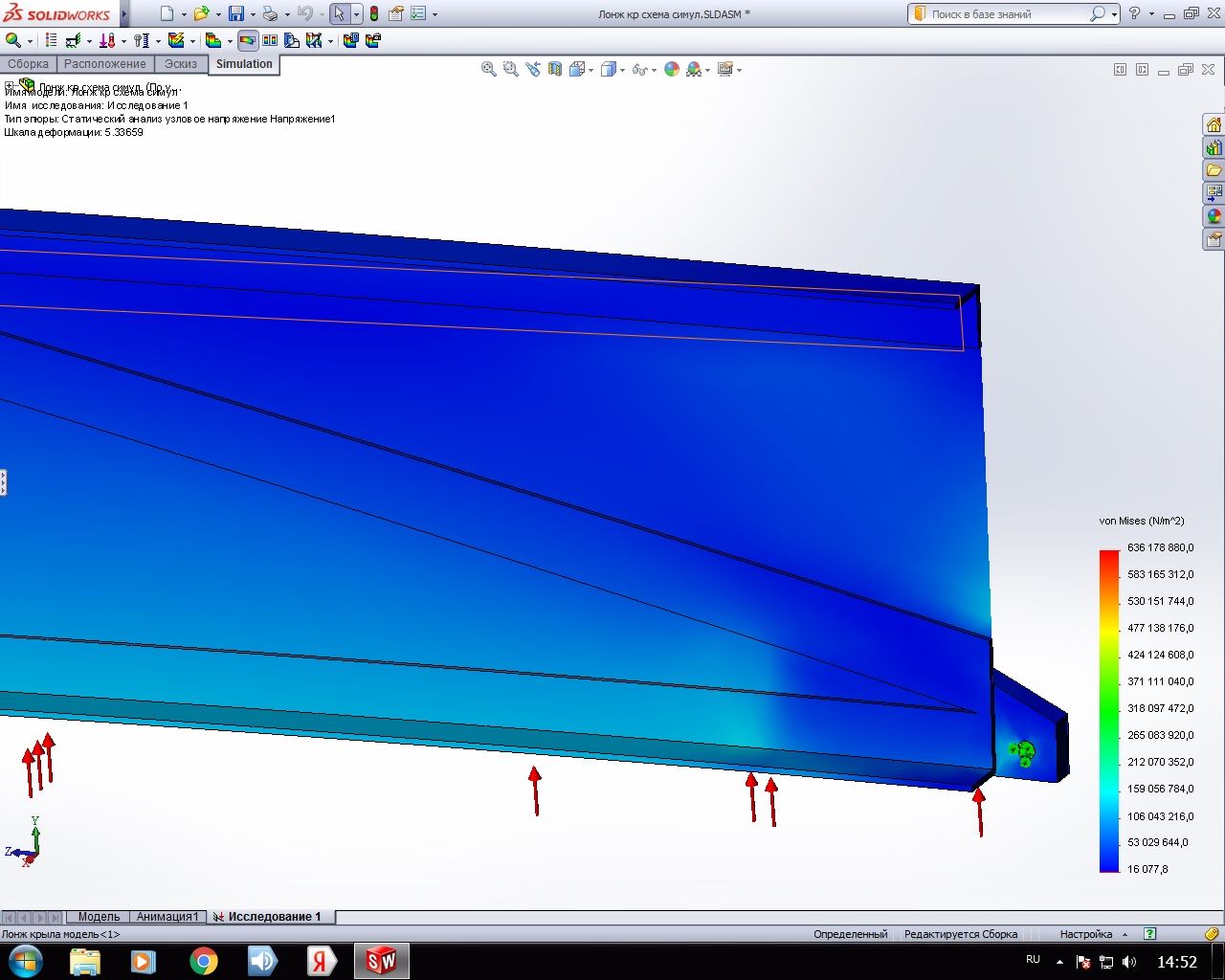This screenshot has height=980, width=1225.
Task: Expand the Run study dropdown arrow
Action: 192,41
